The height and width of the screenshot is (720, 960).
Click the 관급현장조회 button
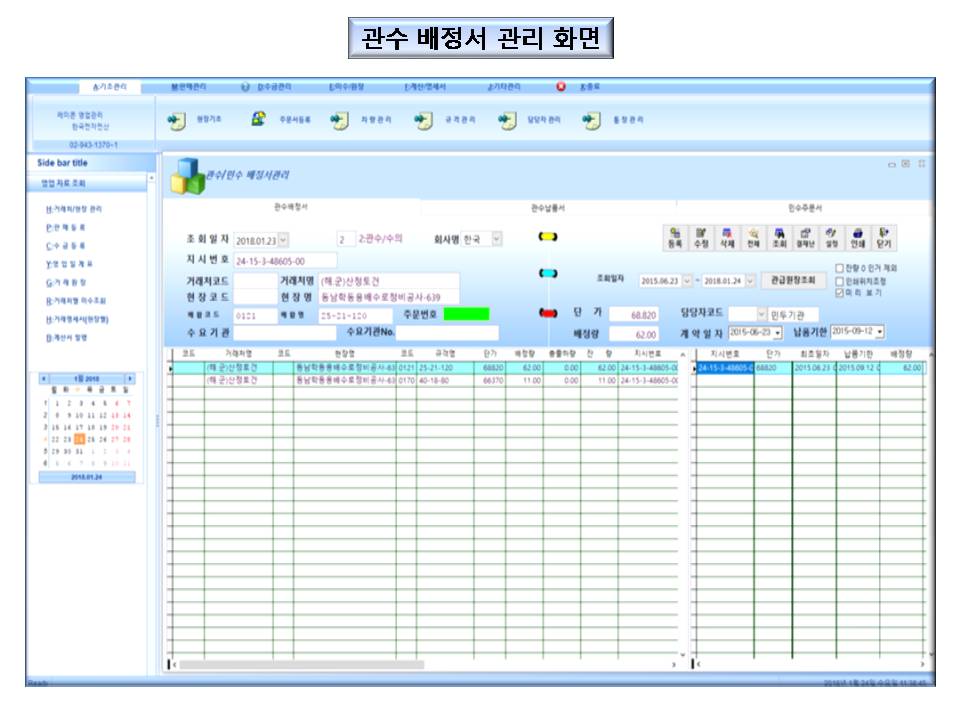[793, 280]
